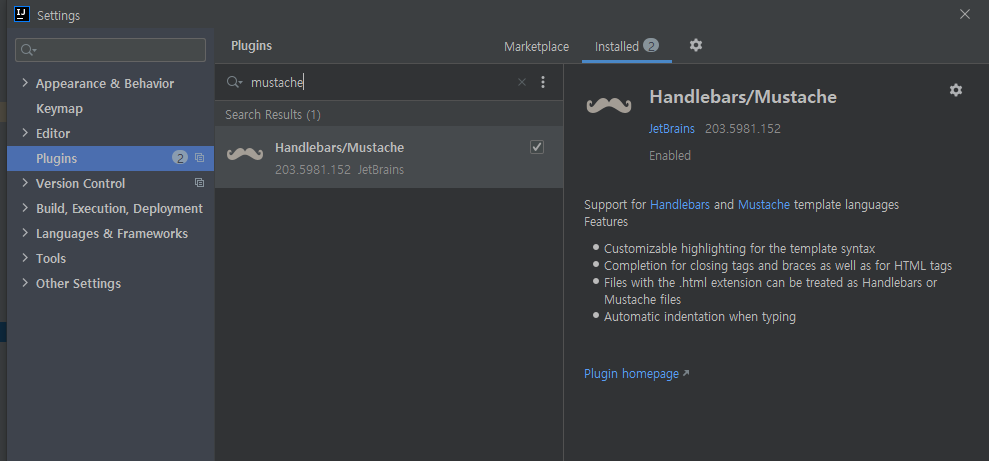Screen dimensions: 989x461
Task: Click the version 203.5981.152 in the details pane
Action: coord(742,129)
